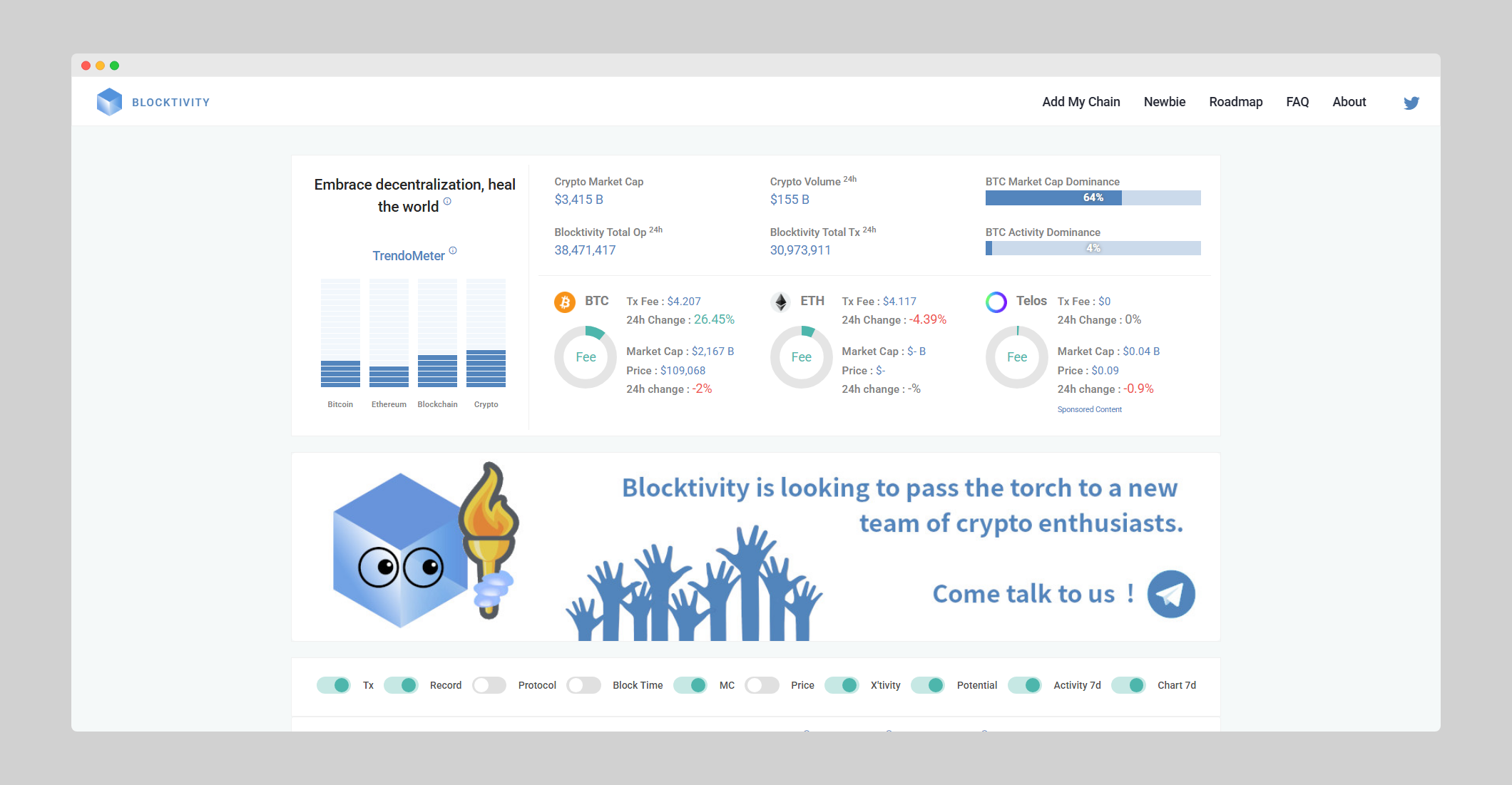Click the Bitcoin TrendoMeter bar
This screenshot has width=1512, height=785.
pos(340,333)
